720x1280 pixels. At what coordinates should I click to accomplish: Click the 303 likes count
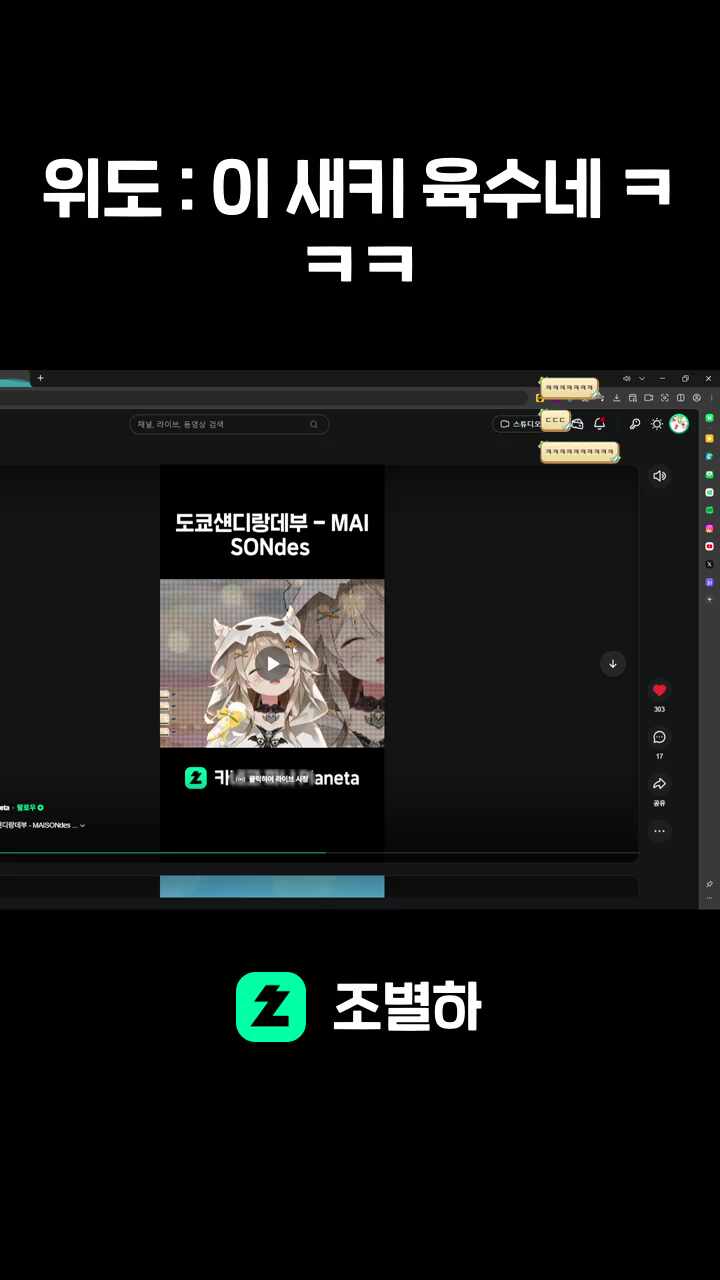pyautogui.click(x=659, y=709)
